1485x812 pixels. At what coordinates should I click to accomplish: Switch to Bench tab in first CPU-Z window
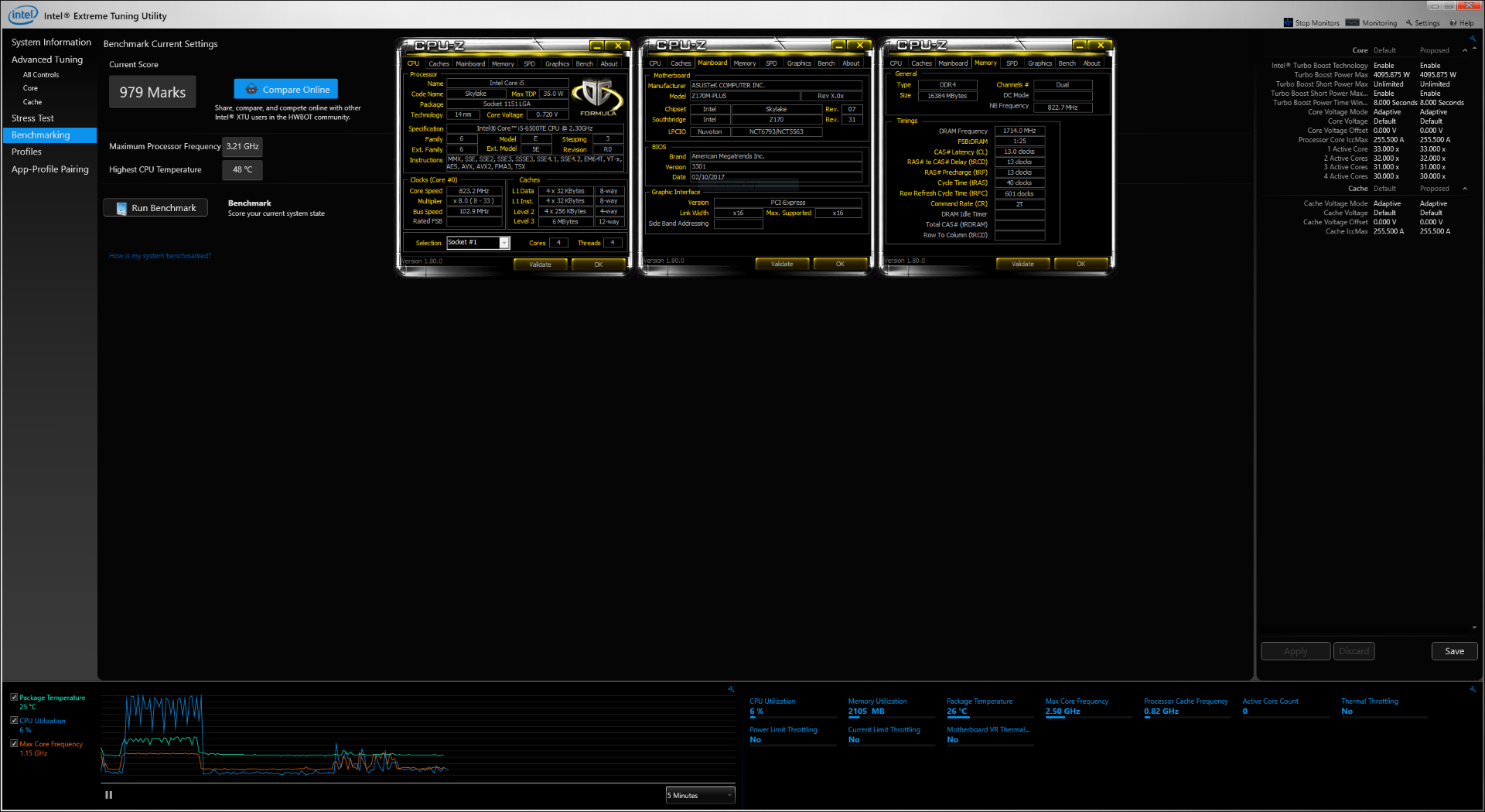click(x=585, y=64)
